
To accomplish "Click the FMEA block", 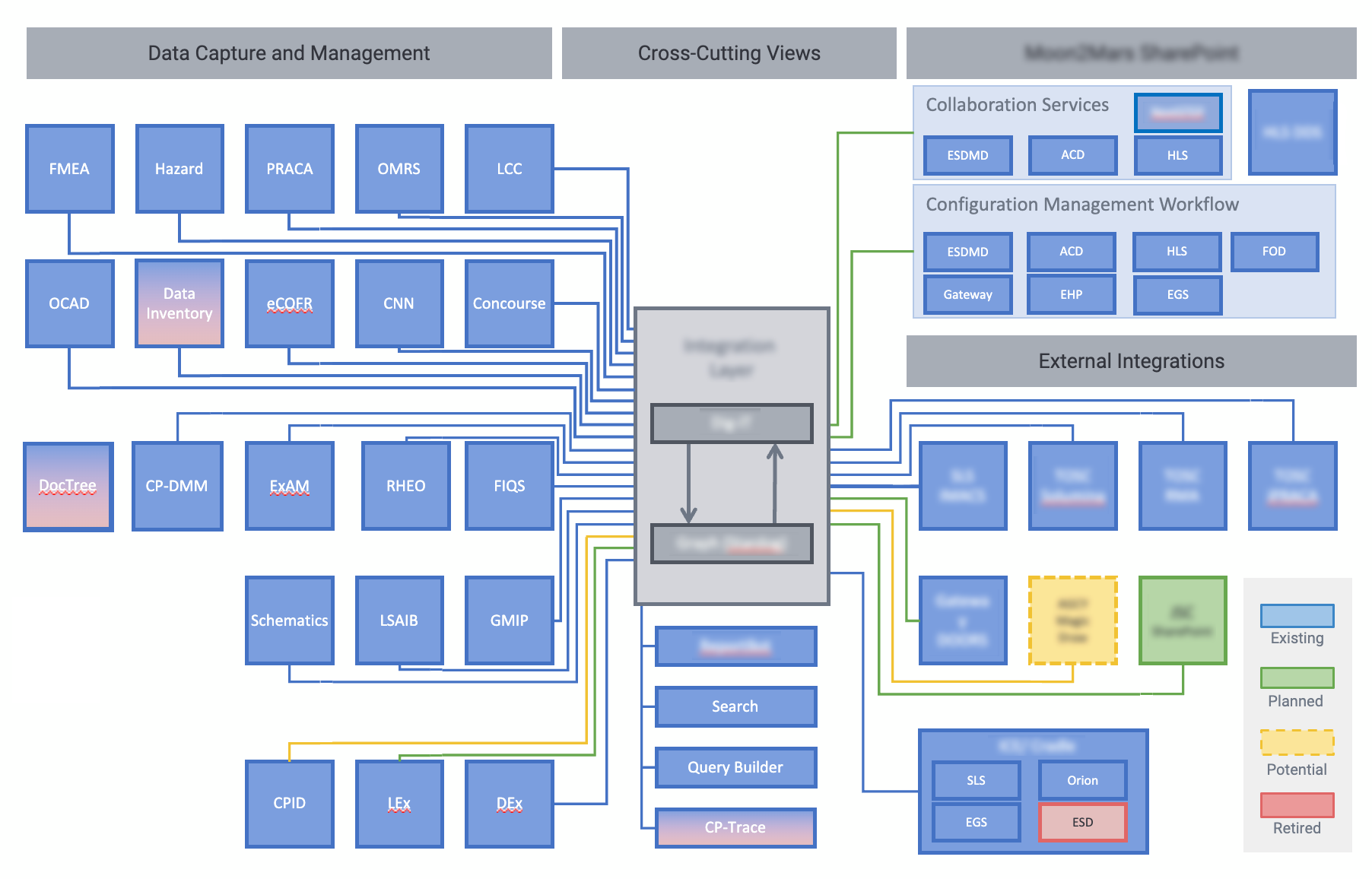I will pyautogui.click(x=69, y=169).
